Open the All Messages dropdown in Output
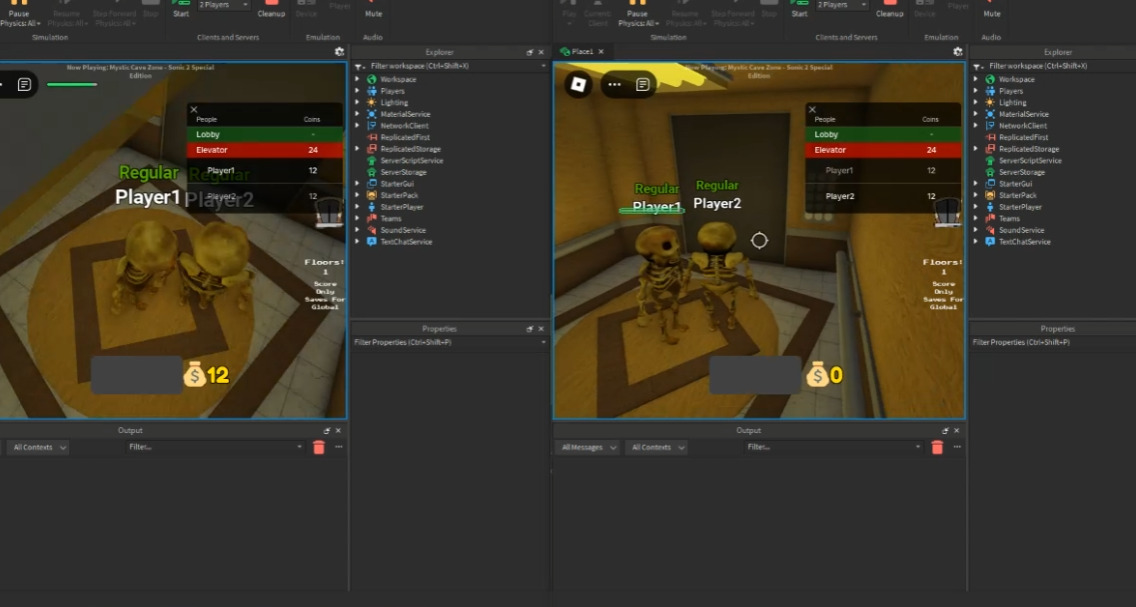 point(587,447)
